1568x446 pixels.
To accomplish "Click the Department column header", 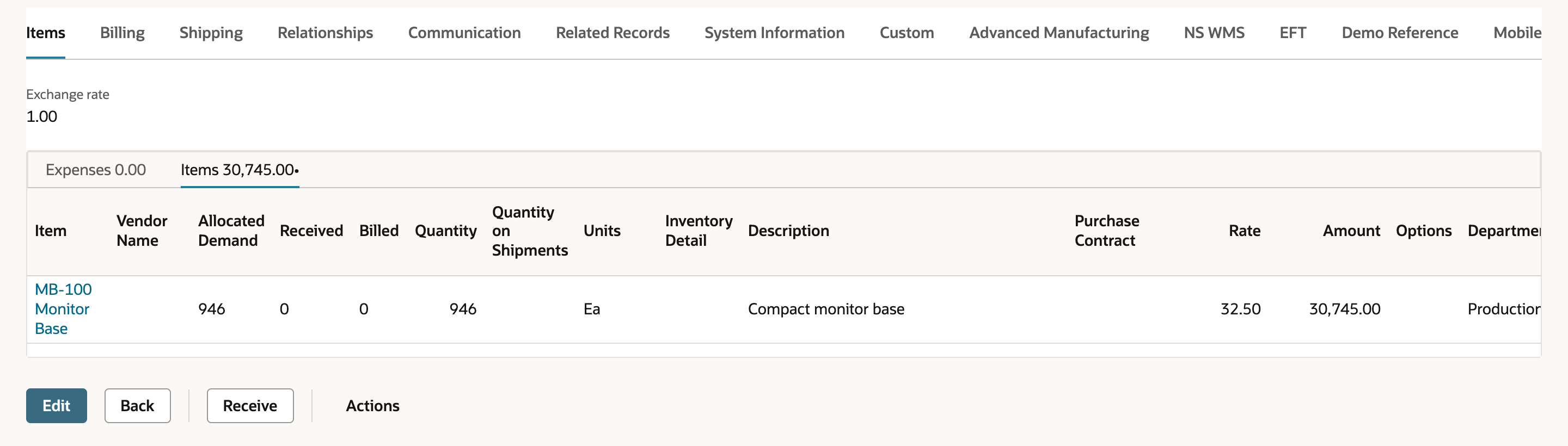I will click(x=1504, y=231).
